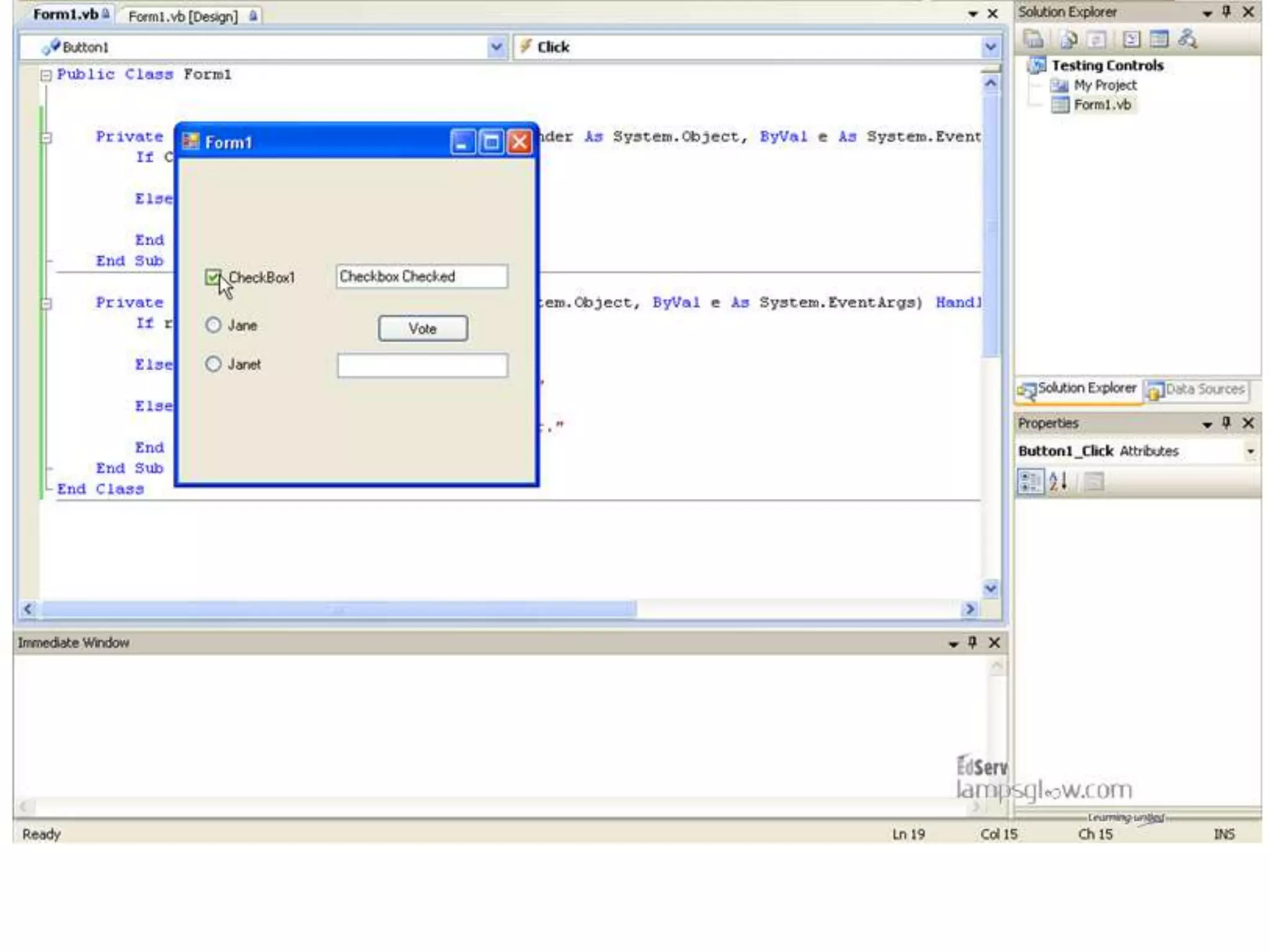Open the Button1 class name dropdown
Viewport: 1270px width, 952px height.
click(x=496, y=47)
